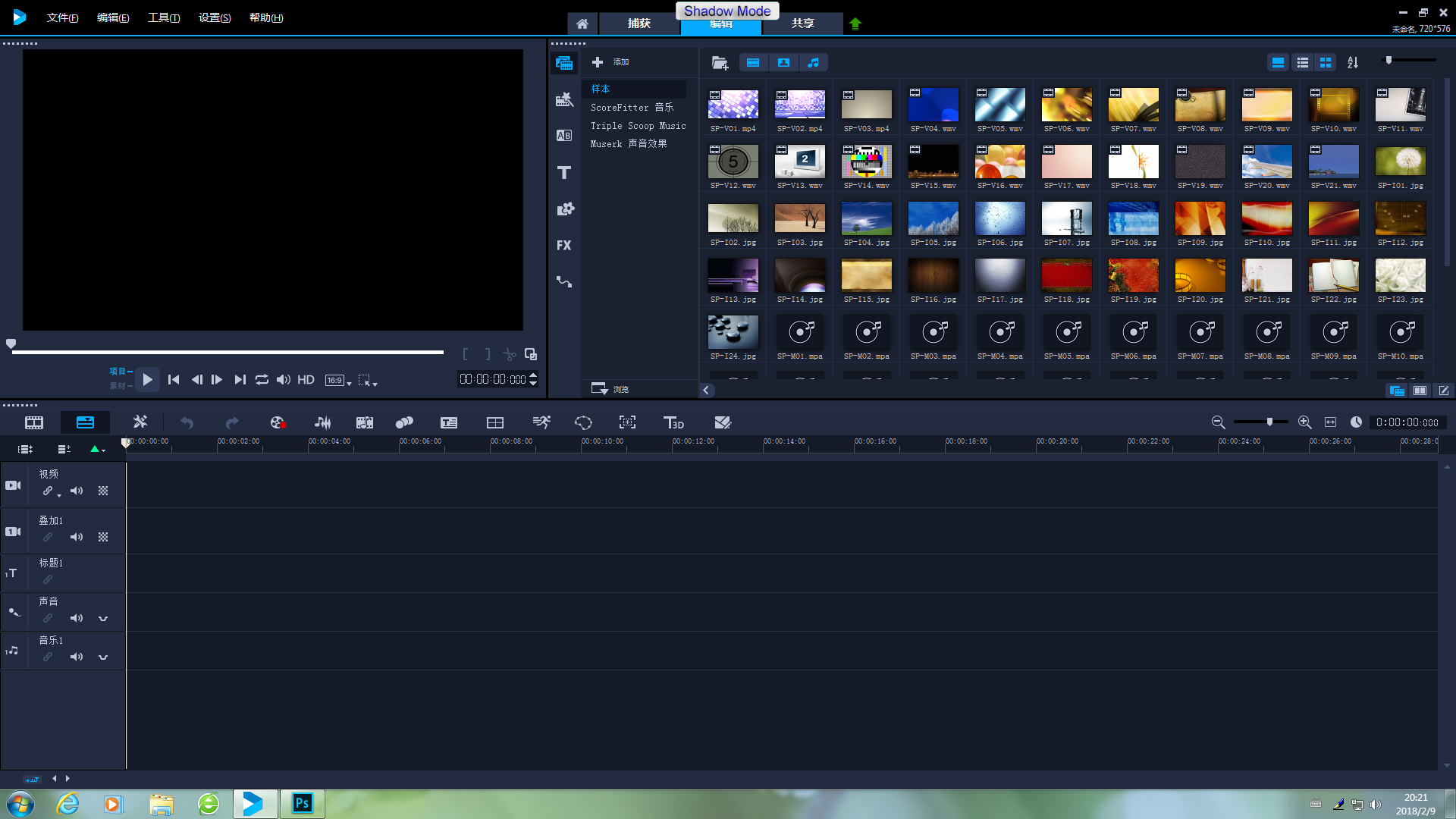The height and width of the screenshot is (819, 1456).
Task: Select the ScoreFitter 音乐 library folder
Action: pos(632,108)
